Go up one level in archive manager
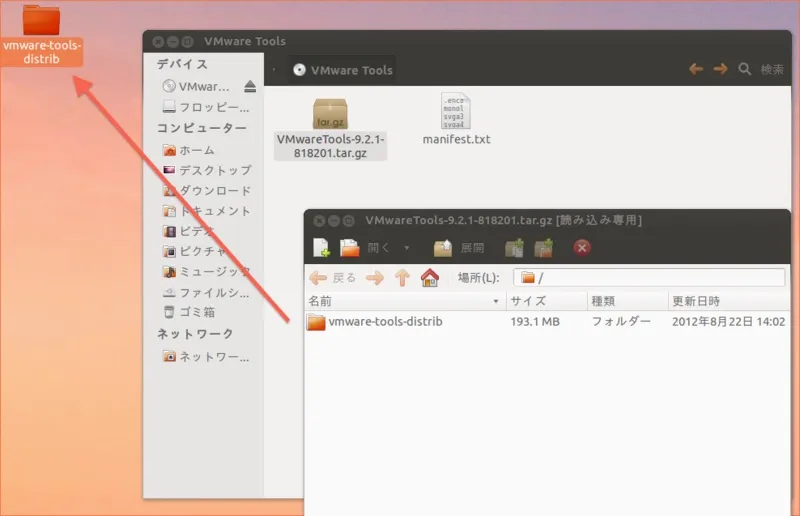The width and height of the screenshot is (800, 516). (x=402, y=278)
